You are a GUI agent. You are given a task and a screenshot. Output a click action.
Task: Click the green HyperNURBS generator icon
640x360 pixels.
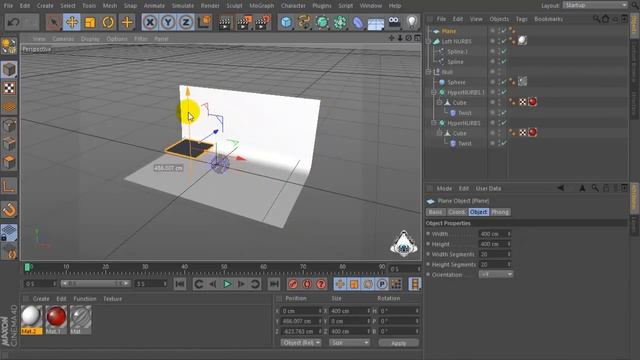(x=322, y=22)
